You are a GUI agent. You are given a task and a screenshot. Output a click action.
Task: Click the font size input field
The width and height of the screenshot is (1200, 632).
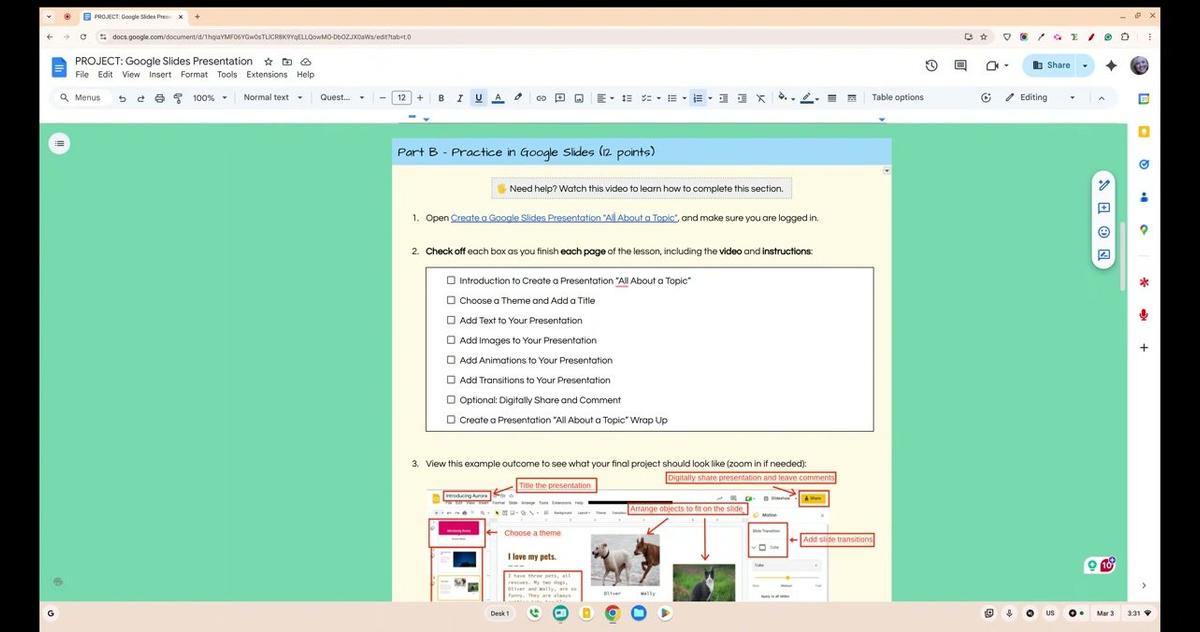[401, 98]
